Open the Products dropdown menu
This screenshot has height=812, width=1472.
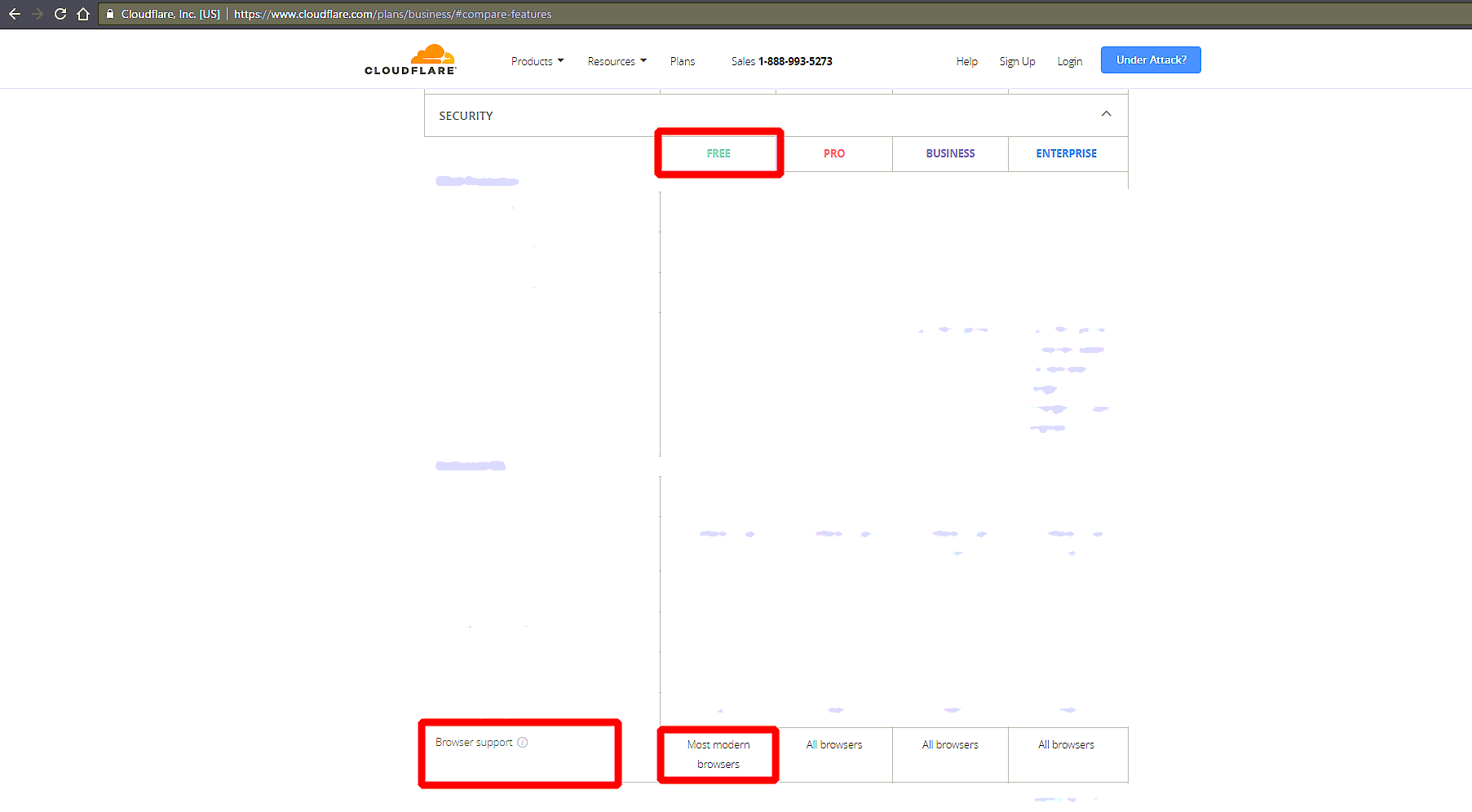pos(537,61)
